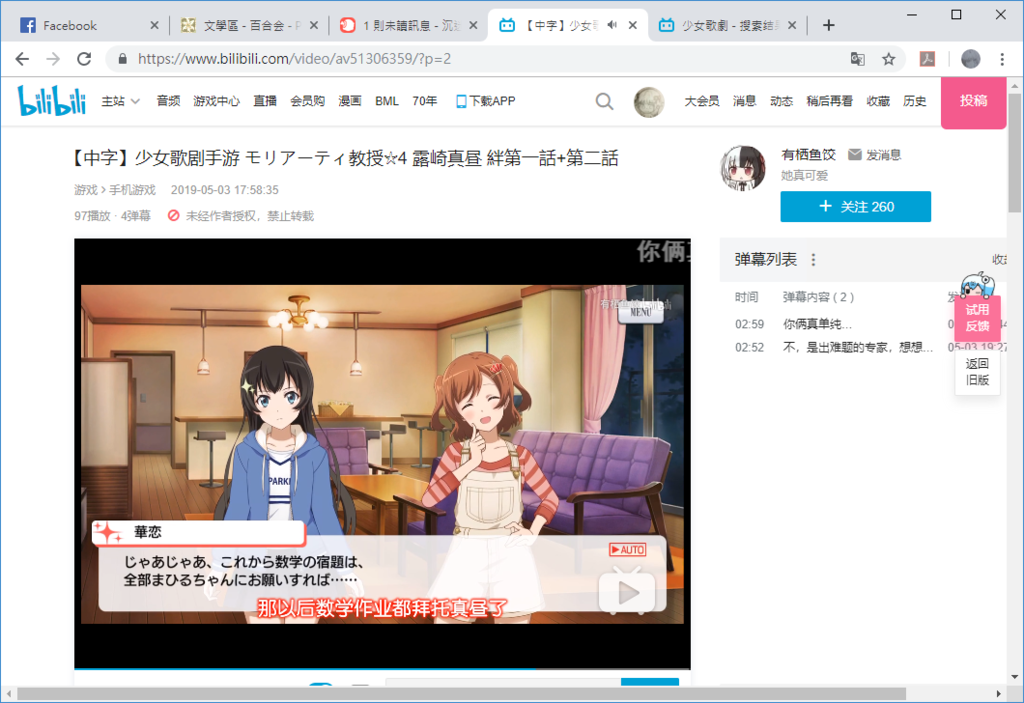This screenshot has height=703, width=1024.
Task: Send message via 发消息 envelope
Action: [x=874, y=155]
